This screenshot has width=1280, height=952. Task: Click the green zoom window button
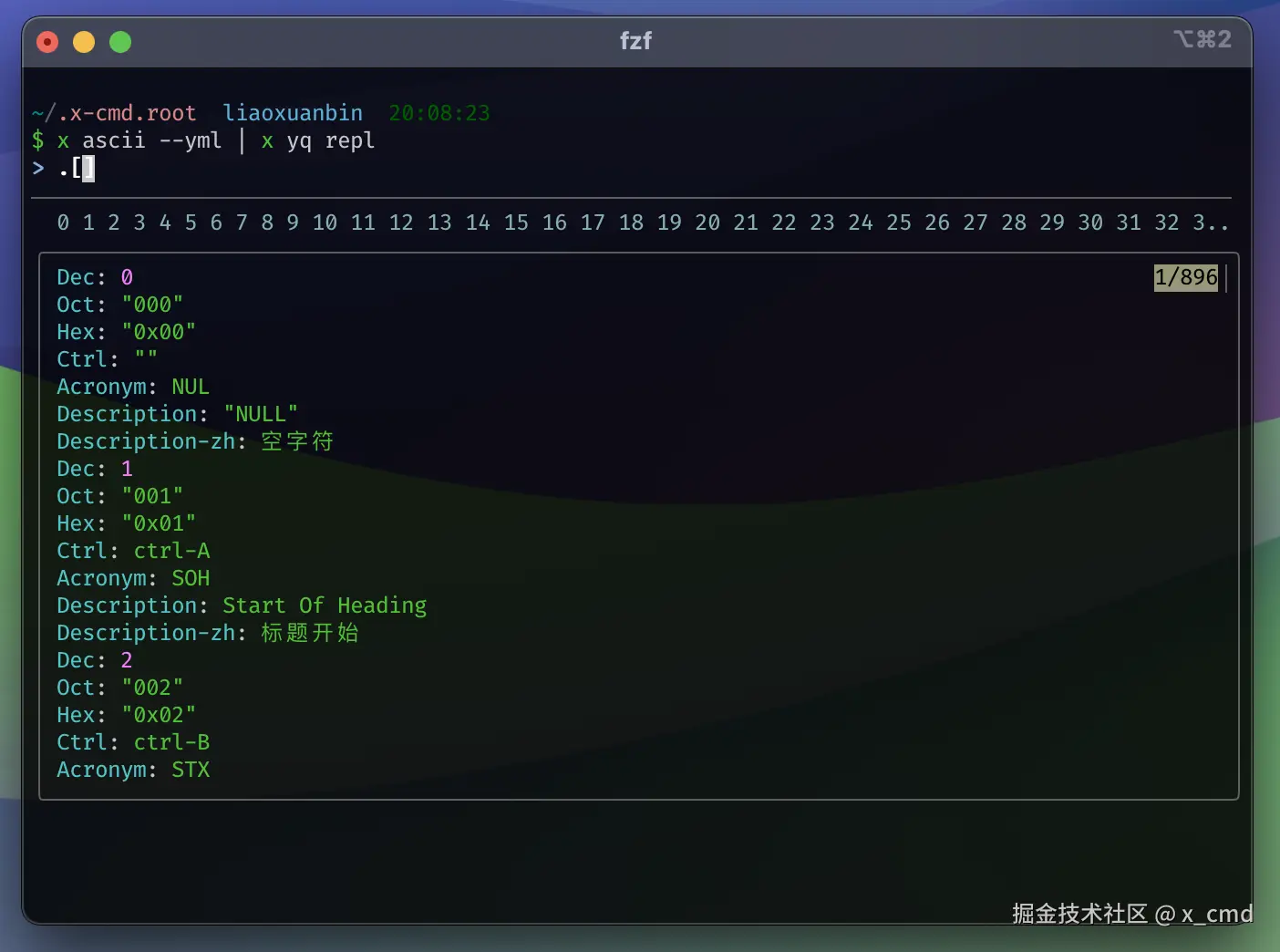pyautogui.click(x=120, y=42)
